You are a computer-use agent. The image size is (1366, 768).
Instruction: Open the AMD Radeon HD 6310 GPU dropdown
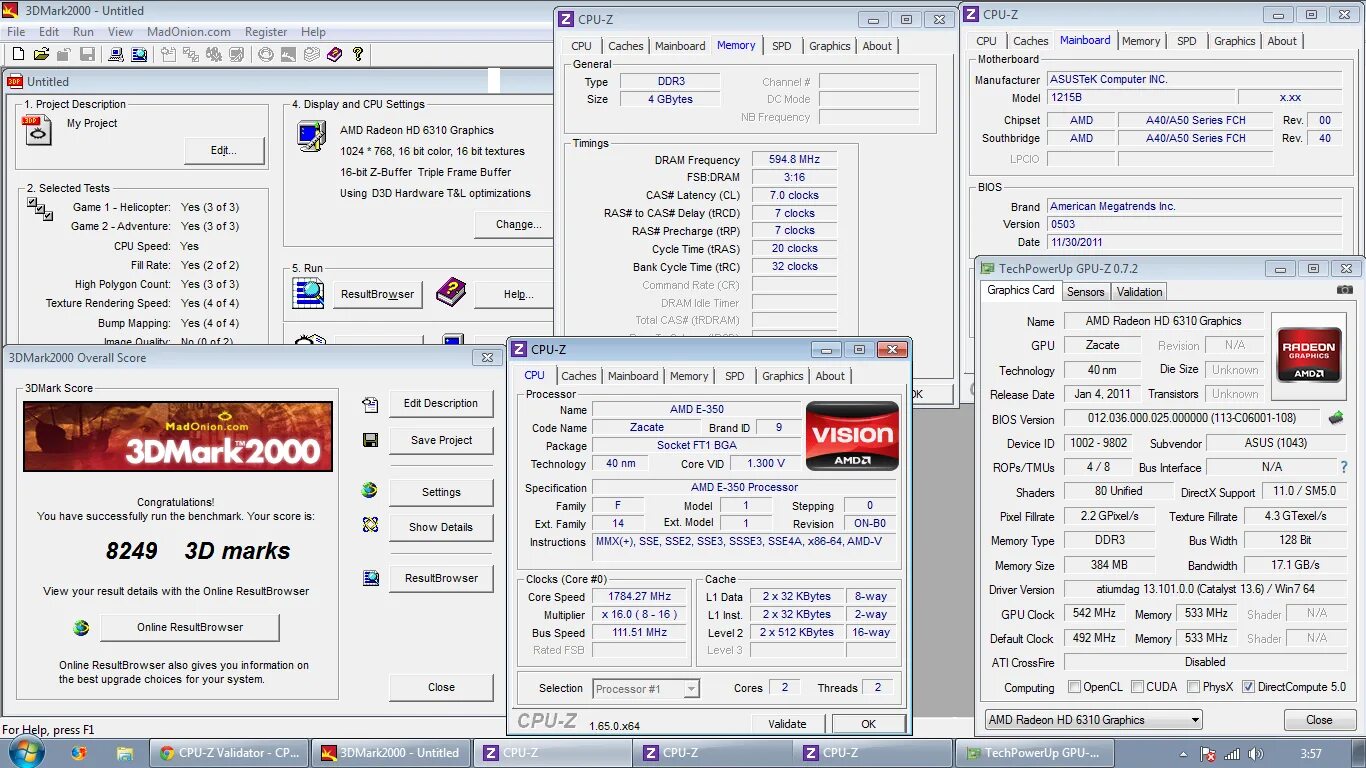pyautogui.click(x=1093, y=720)
